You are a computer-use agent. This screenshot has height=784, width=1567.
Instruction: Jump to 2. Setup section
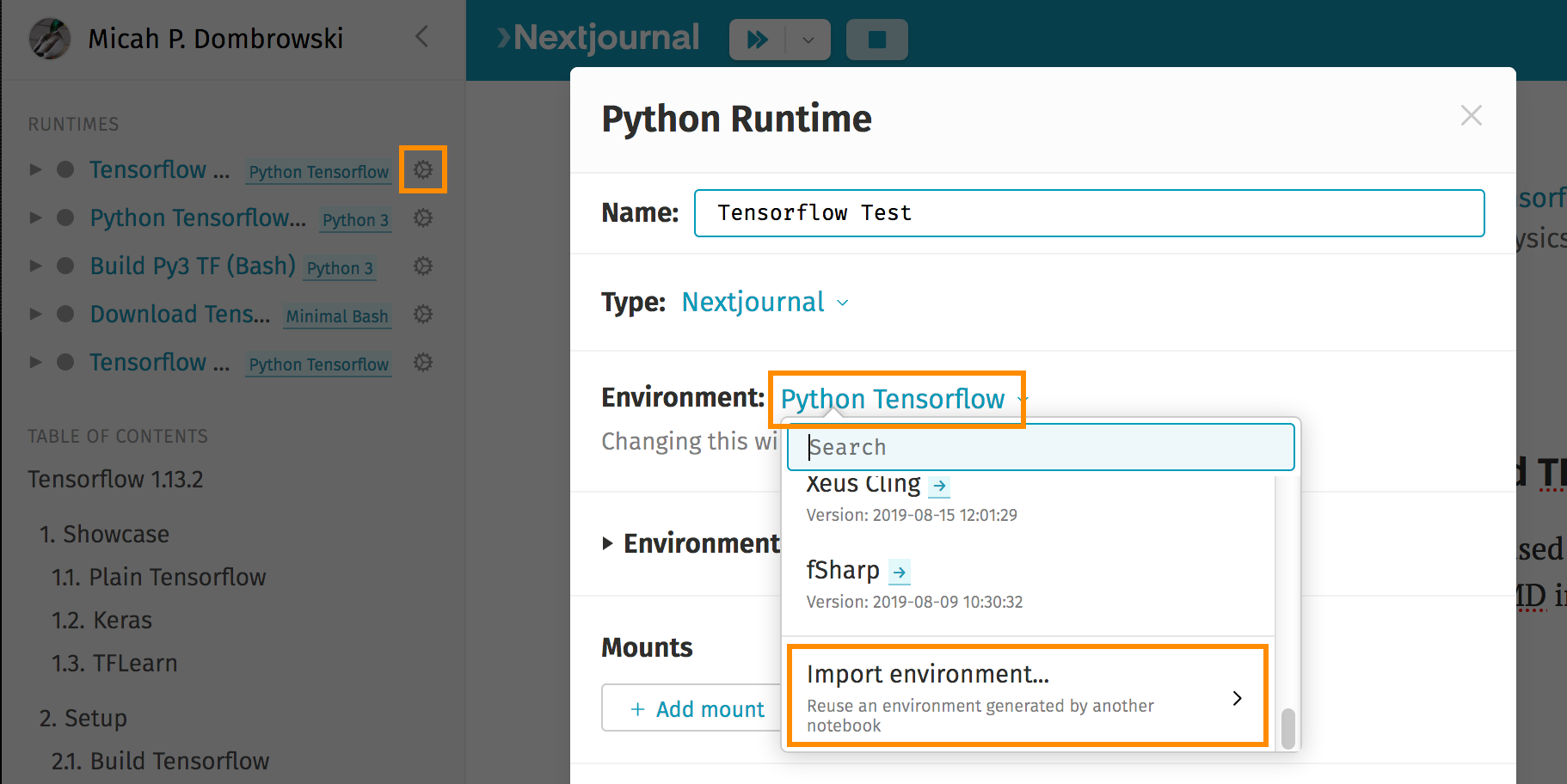83,718
